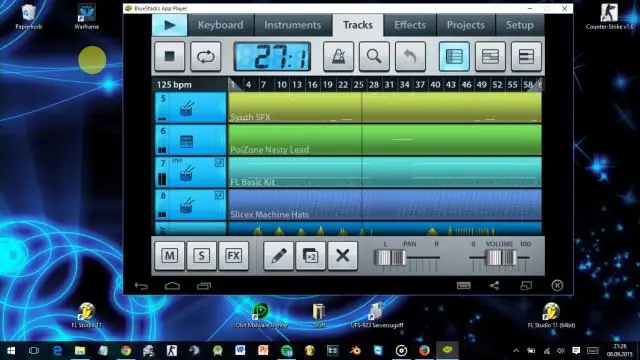Viewport: 640px width, 360px height.
Task: Launch Chrome from the taskbar
Action: [x=126, y=351]
